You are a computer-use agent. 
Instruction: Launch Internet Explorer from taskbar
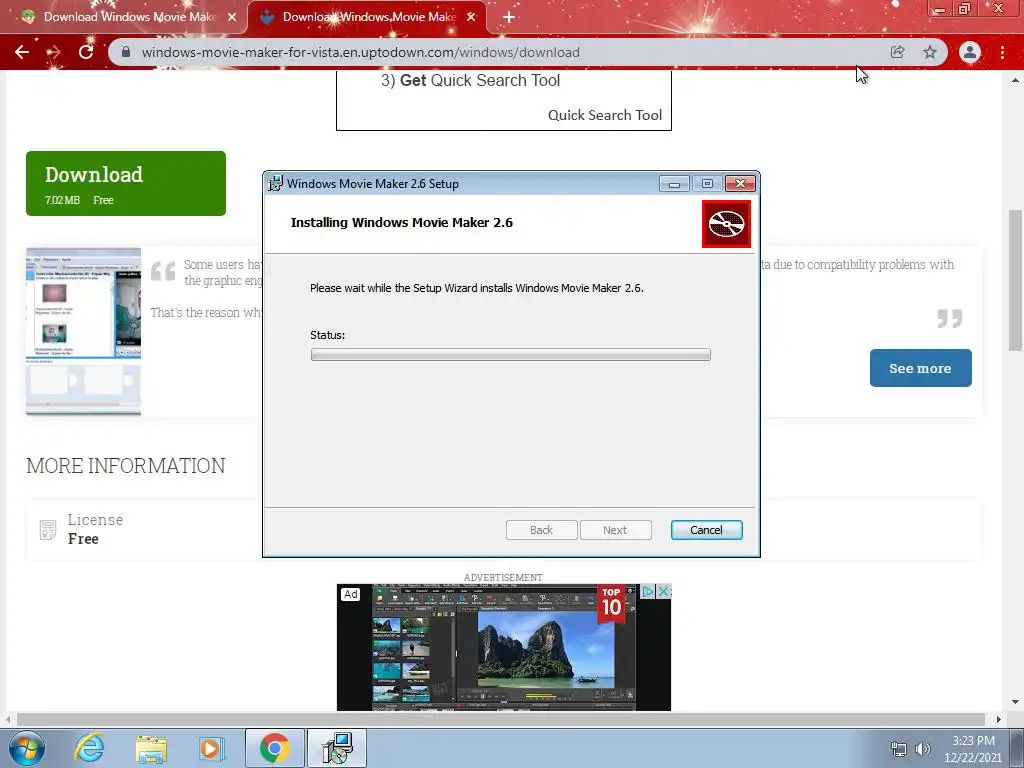[x=88, y=748]
